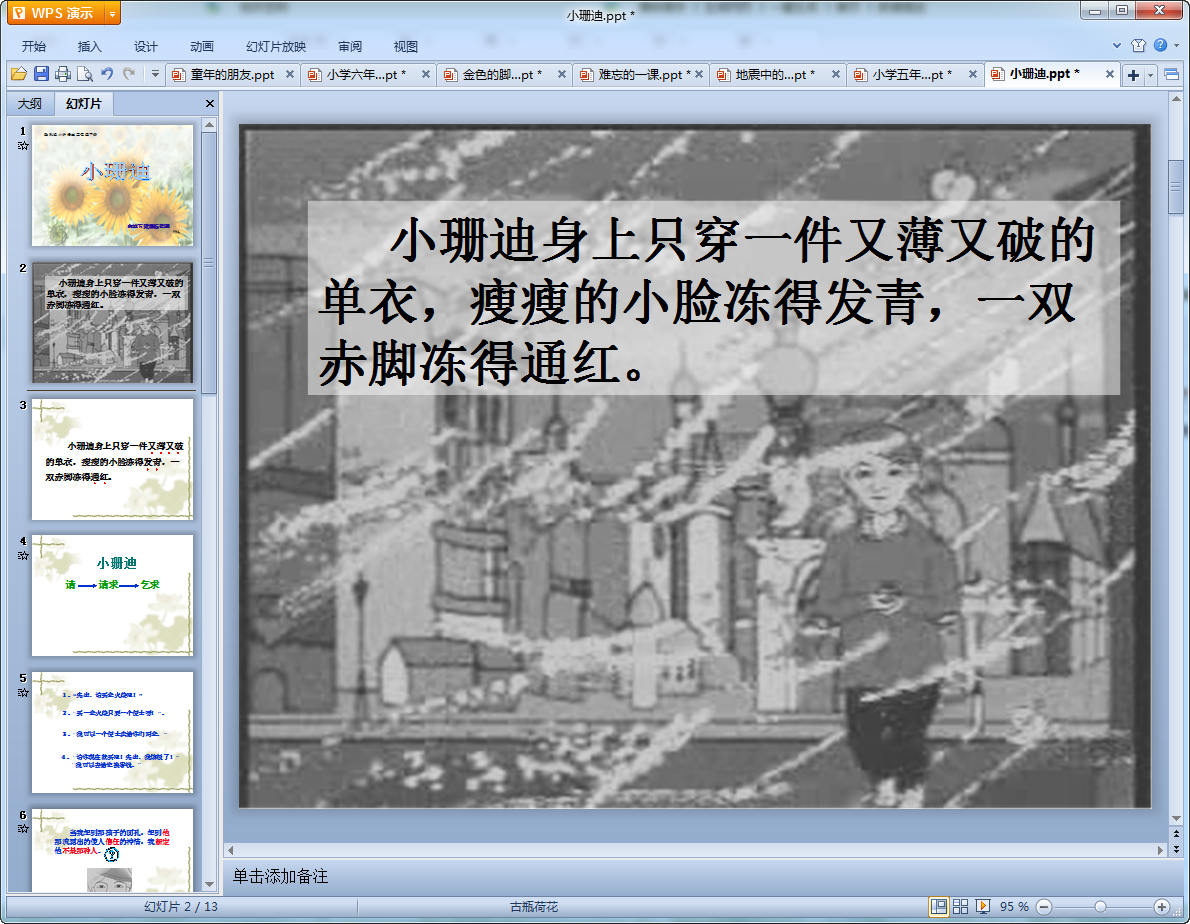
Task: Undo the last action
Action: (x=107, y=74)
